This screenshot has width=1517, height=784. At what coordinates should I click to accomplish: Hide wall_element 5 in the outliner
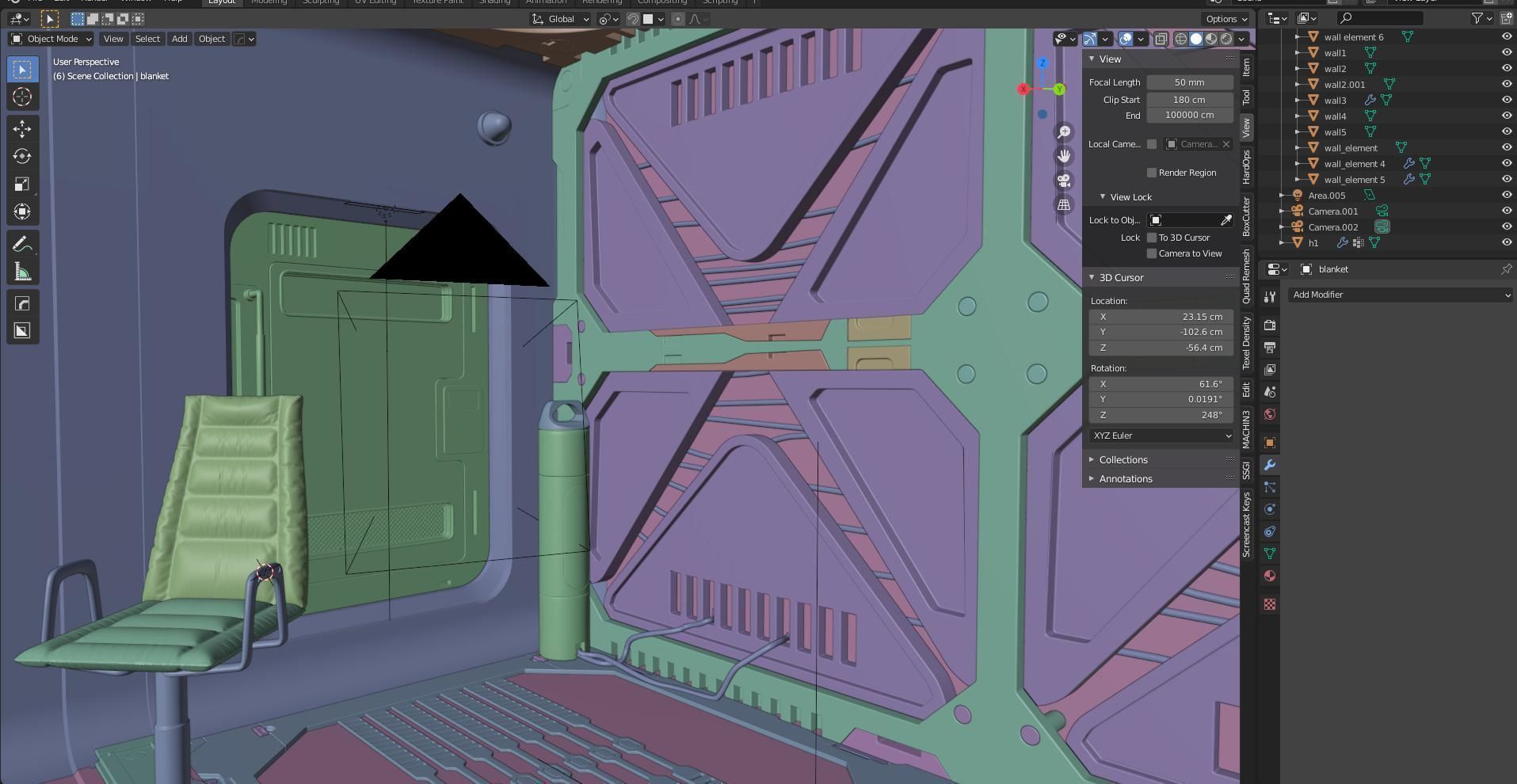pyautogui.click(x=1507, y=180)
